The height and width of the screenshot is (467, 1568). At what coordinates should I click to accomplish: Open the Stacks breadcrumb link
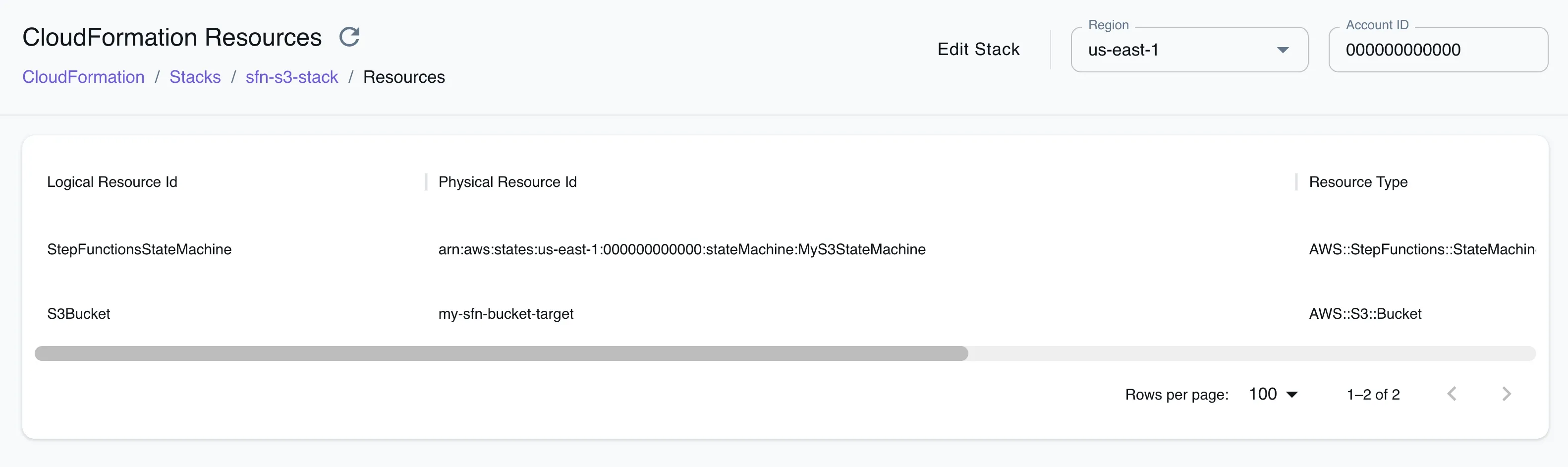point(195,77)
